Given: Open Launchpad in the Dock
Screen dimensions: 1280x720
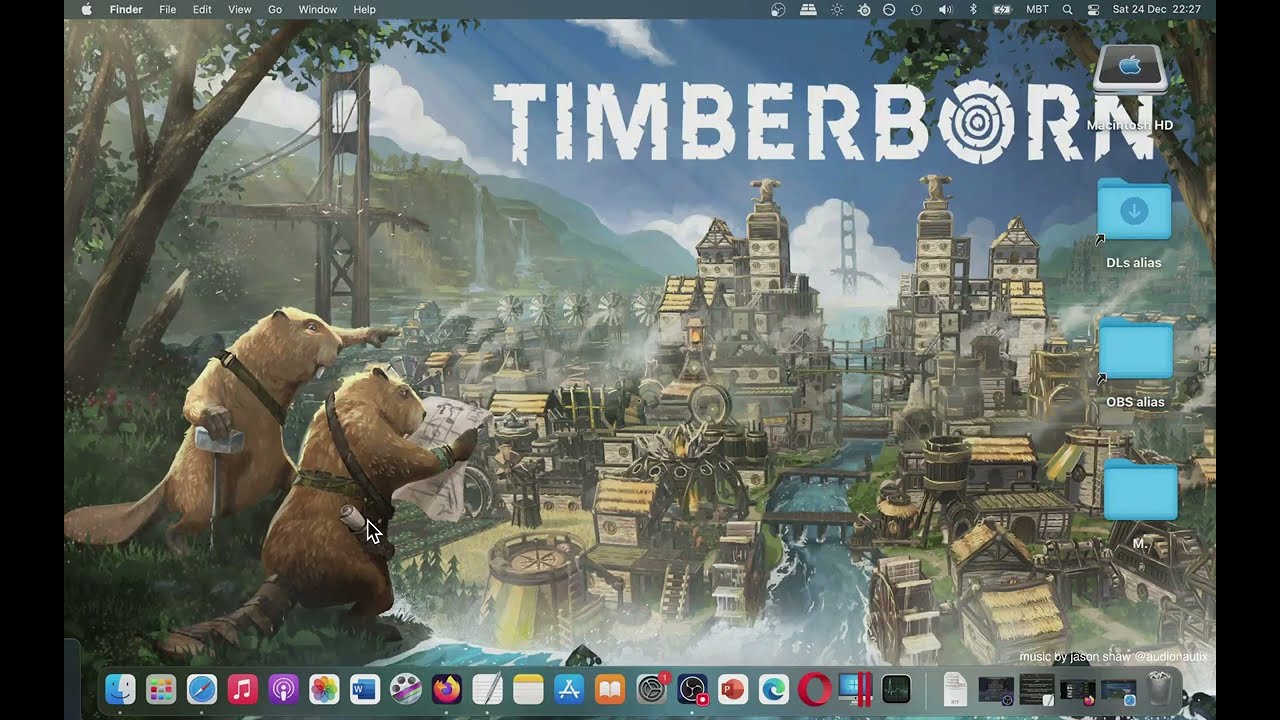Looking at the screenshot, I should coord(161,689).
